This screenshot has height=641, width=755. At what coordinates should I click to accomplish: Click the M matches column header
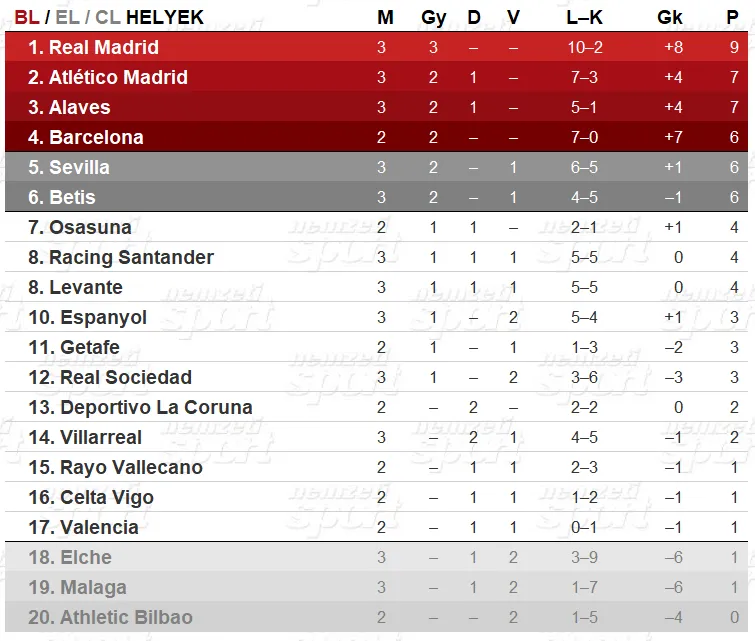tap(385, 17)
